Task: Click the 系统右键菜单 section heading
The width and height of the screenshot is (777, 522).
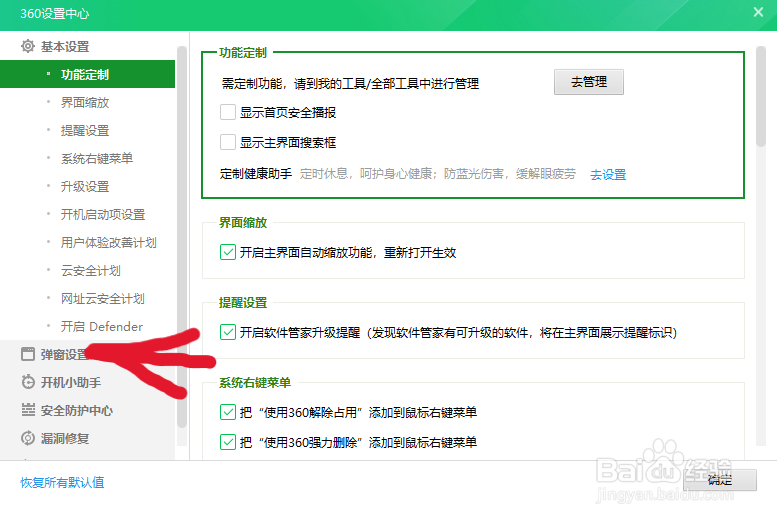Action: 255,382
